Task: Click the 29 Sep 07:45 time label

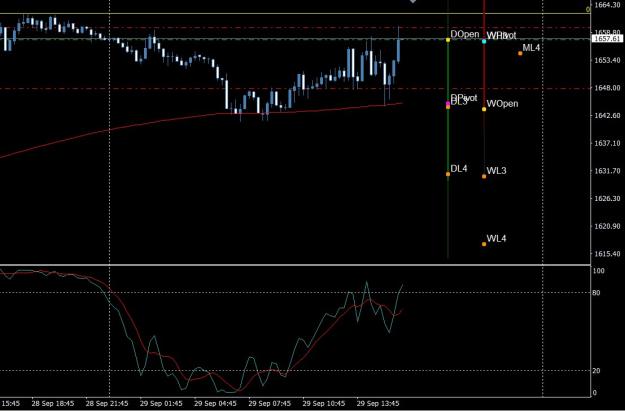Action: (x=269, y=403)
